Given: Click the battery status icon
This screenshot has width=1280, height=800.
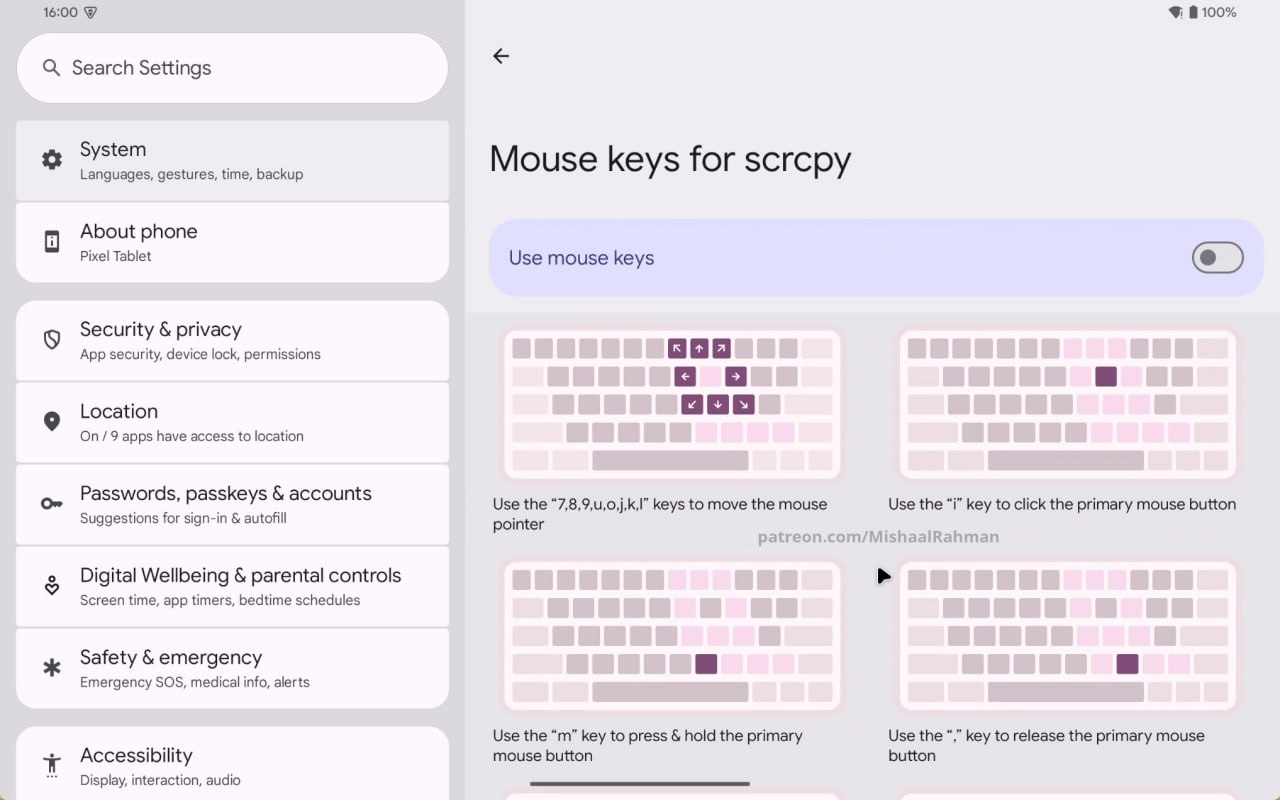Looking at the screenshot, I should pyautogui.click(x=1193, y=12).
